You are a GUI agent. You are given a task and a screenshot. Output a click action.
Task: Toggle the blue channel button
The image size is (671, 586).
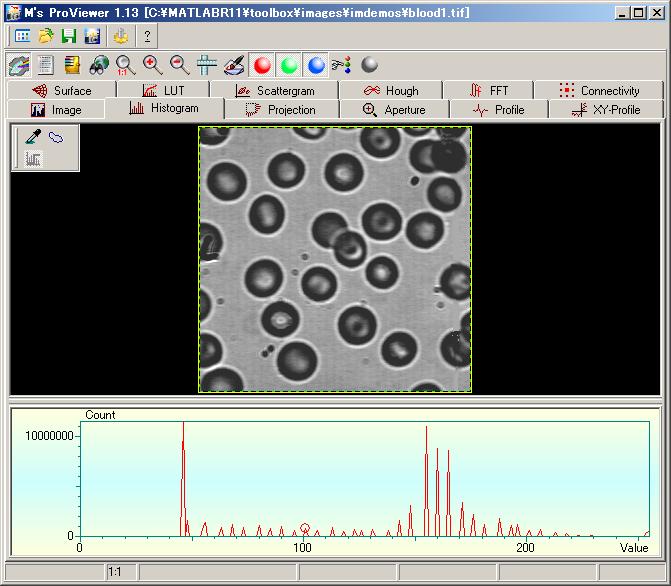pyautogui.click(x=316, y=66)
